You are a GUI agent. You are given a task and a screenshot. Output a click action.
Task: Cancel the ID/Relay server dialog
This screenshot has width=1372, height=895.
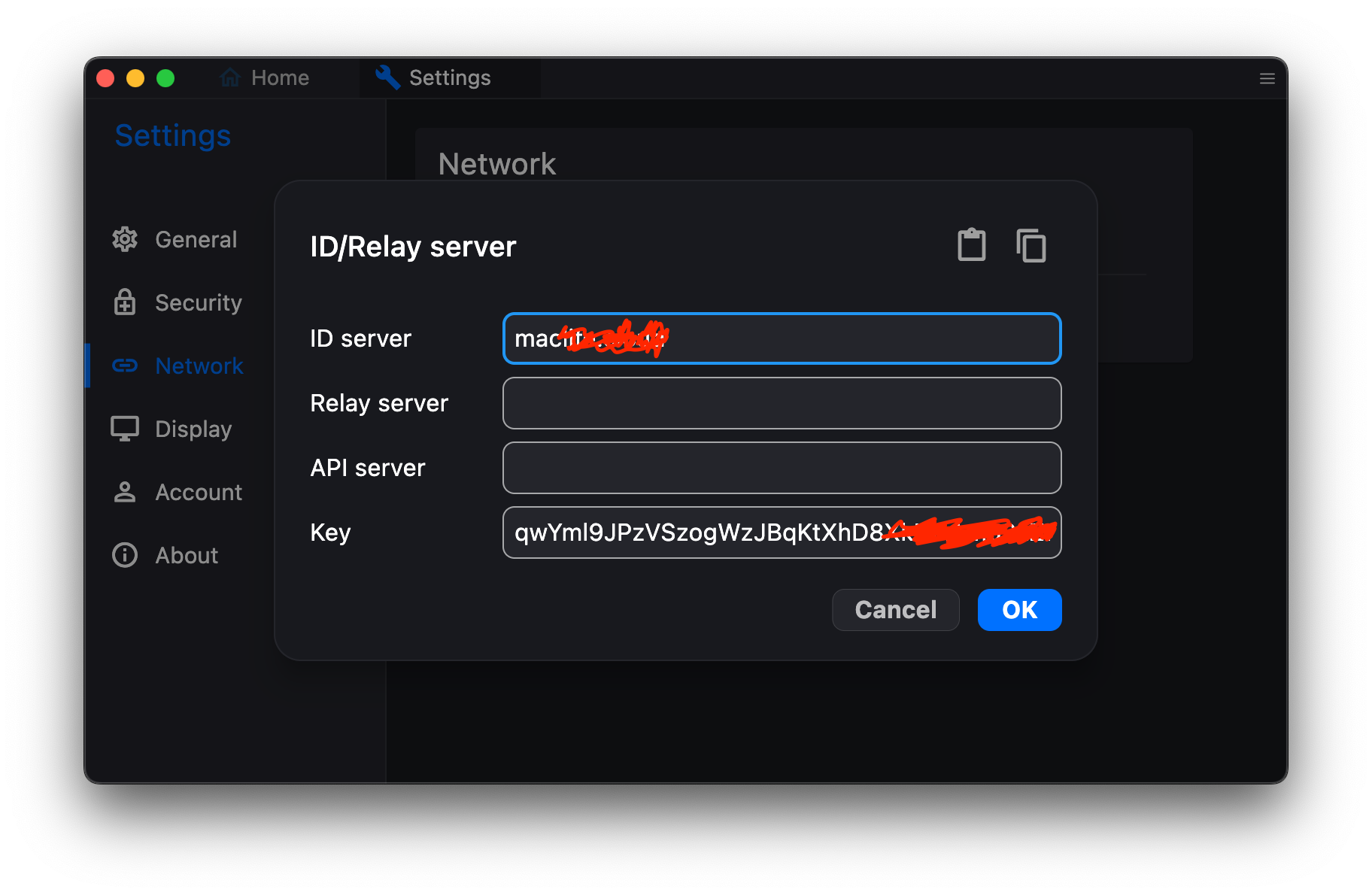pyautogui.click(x=895, y=610)
